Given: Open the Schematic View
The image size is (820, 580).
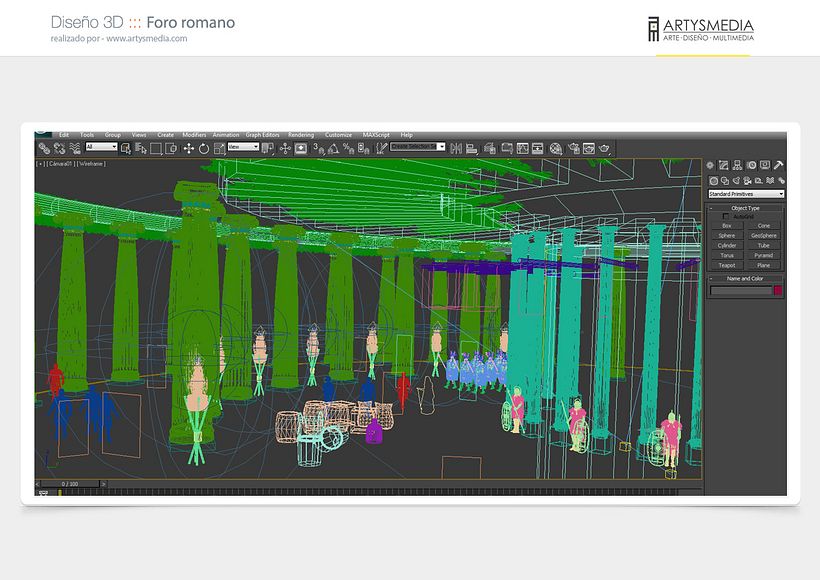Looking at the screenshot, I should click(538, 149).
